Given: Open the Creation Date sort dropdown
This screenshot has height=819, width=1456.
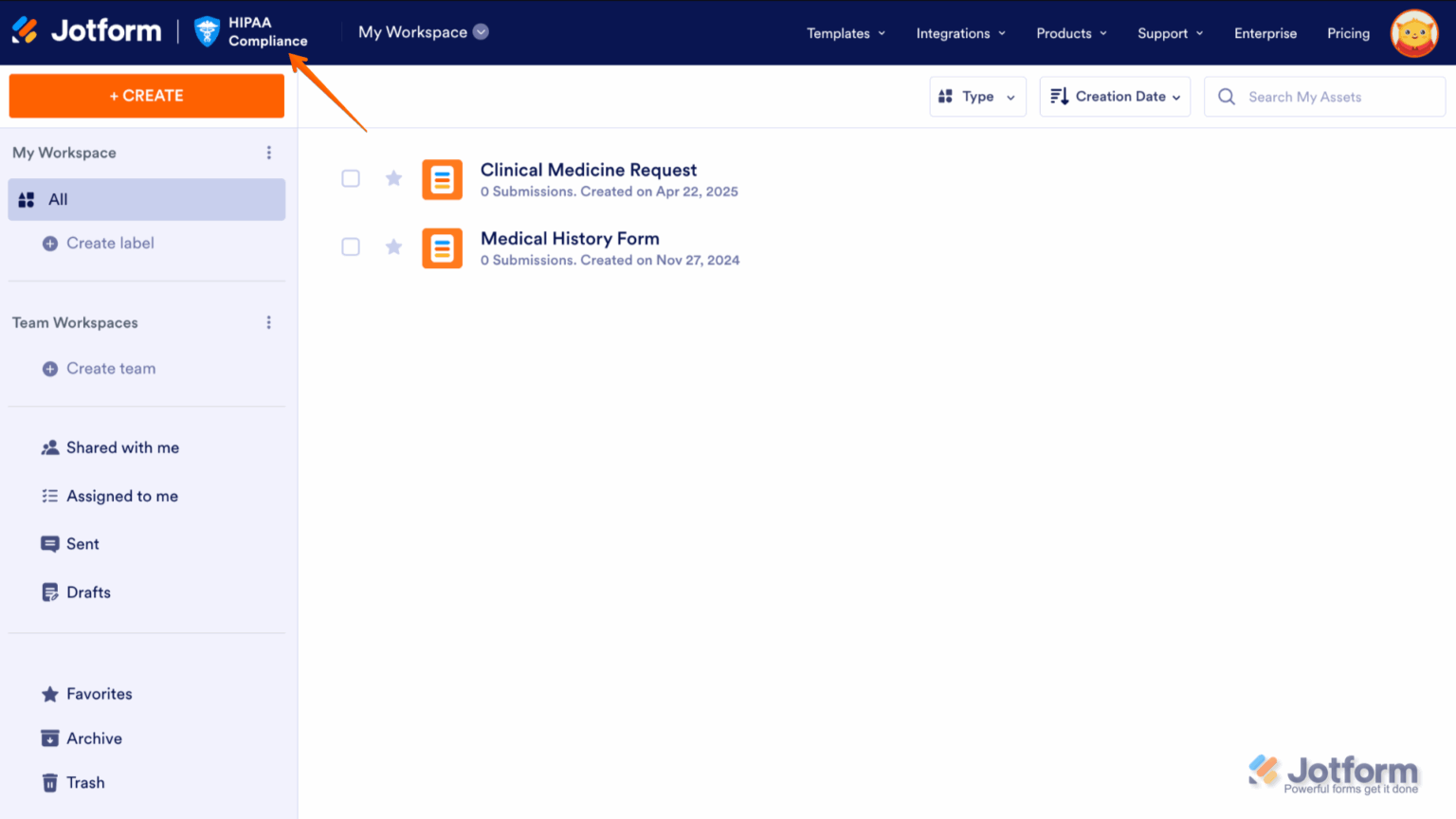Looking at the screenshot, I should (1115, 96).
